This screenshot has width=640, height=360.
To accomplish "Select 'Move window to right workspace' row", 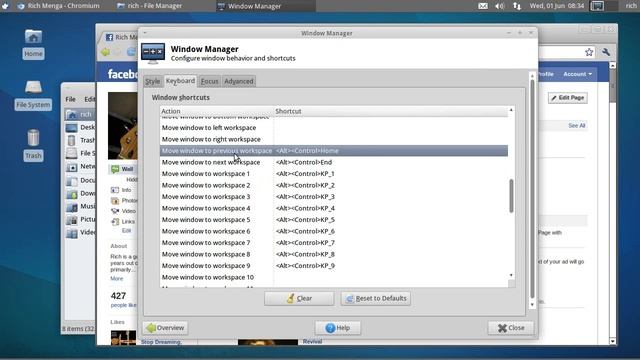I will coord(334,139).
